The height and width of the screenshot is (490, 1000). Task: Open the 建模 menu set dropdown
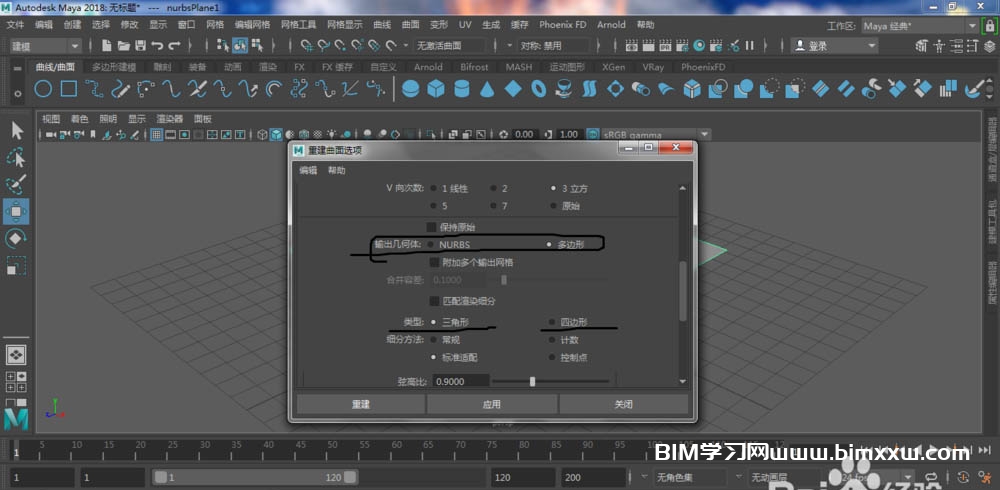46,45
